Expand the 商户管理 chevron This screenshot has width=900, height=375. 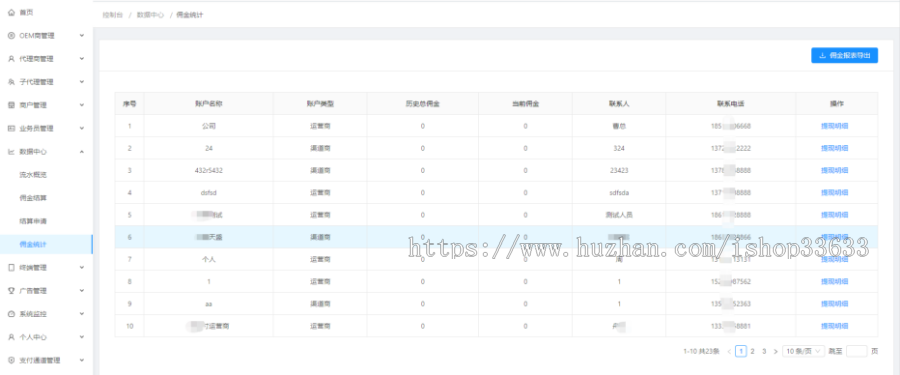(x=82, y=105)
